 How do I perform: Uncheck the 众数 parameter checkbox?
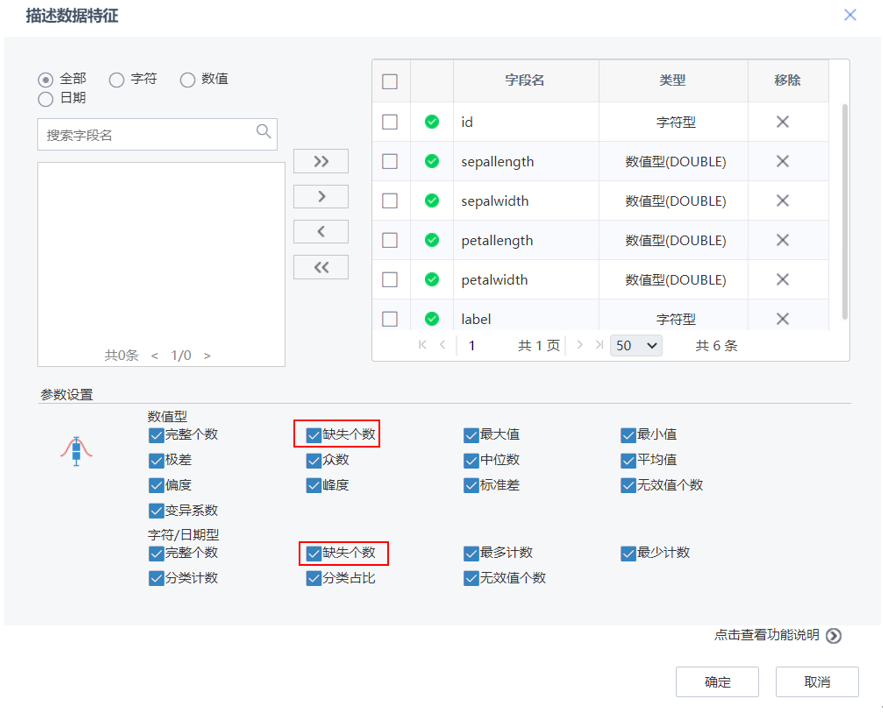313,460
